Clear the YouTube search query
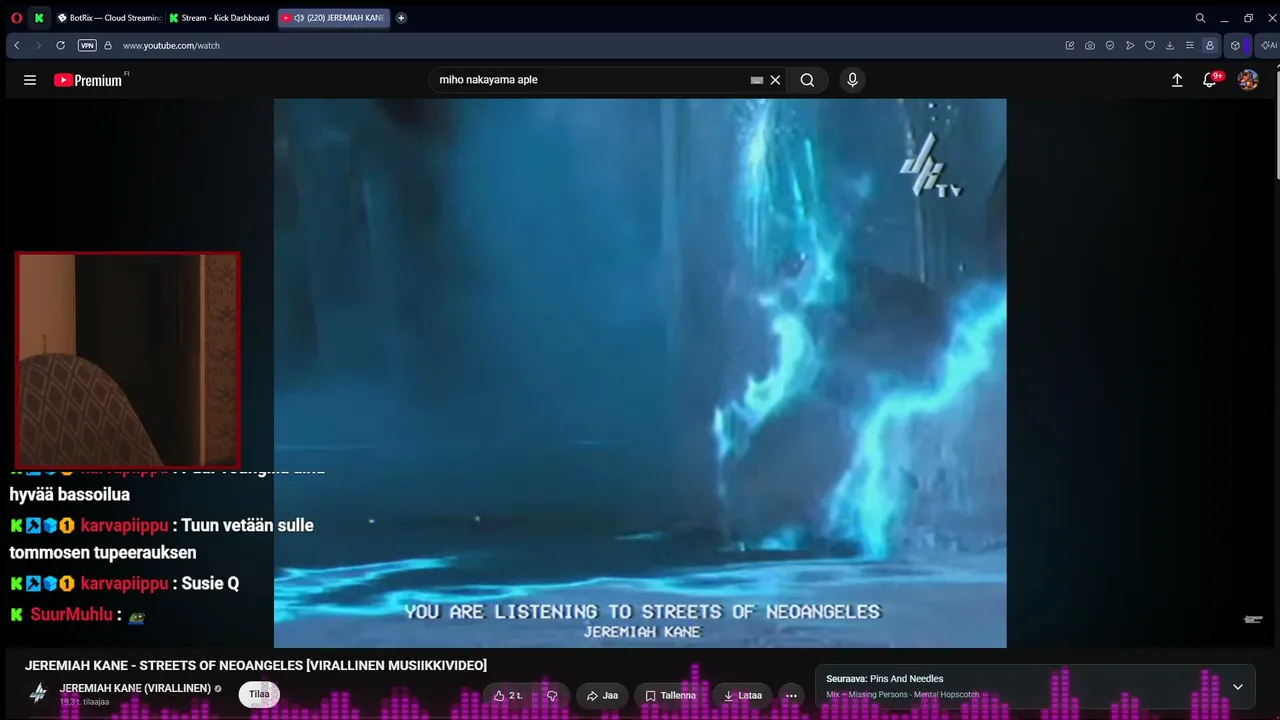The width and height of the screenshot is (1280, 720). click(775, 80)
